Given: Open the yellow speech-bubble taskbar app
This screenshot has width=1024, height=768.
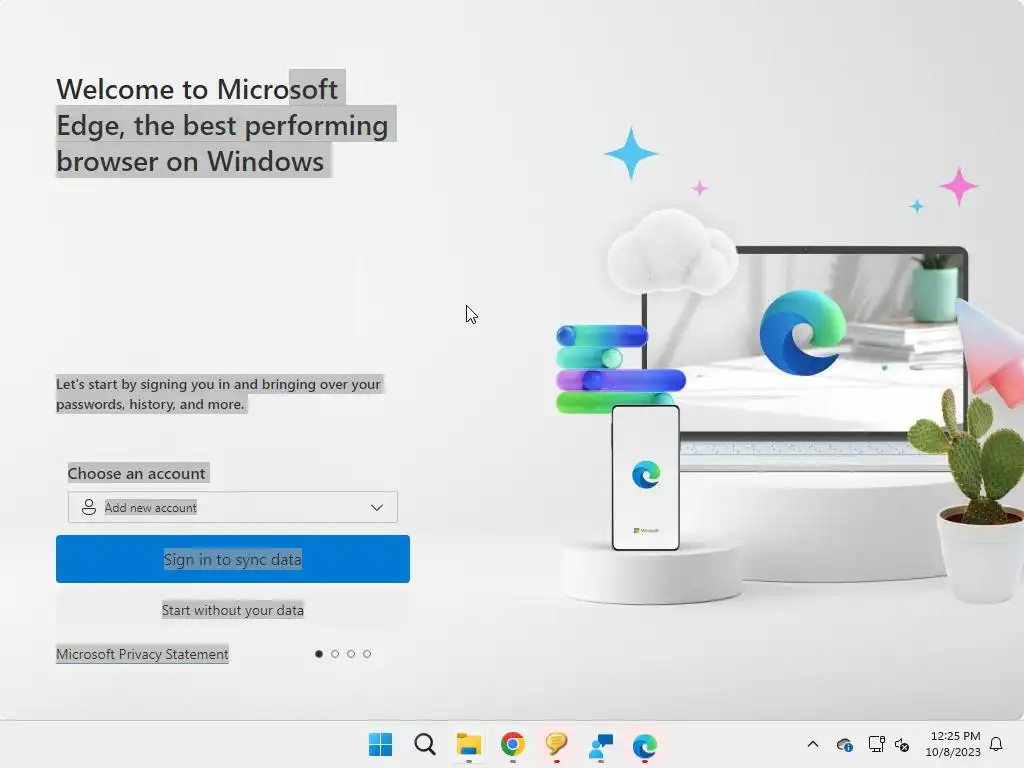Looking at the screenshot, I should click(x=556, y=744).
